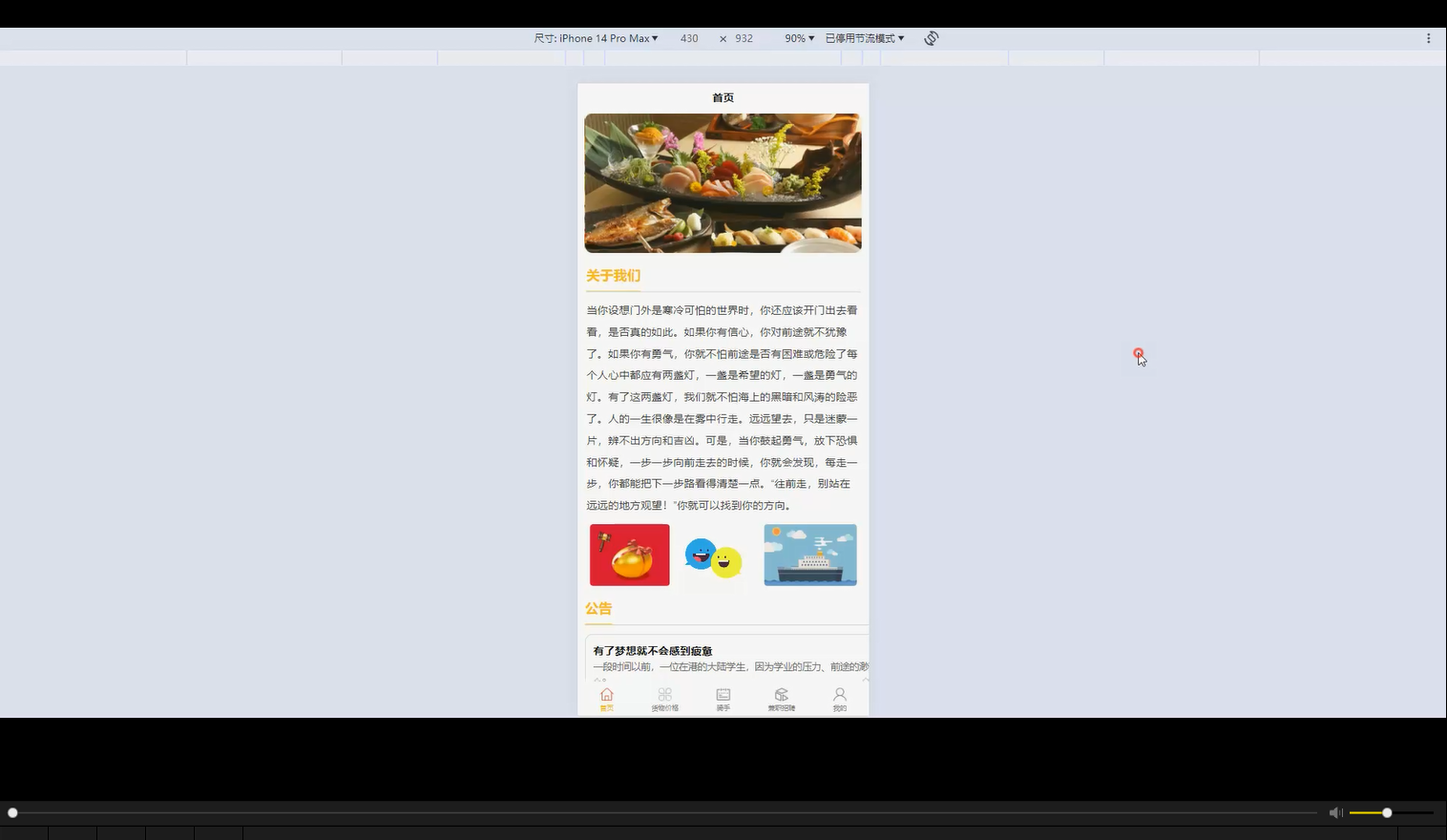1447x840 pixels.
Task: Tap the ship illustration thumbnail
Action: point(809,555)
